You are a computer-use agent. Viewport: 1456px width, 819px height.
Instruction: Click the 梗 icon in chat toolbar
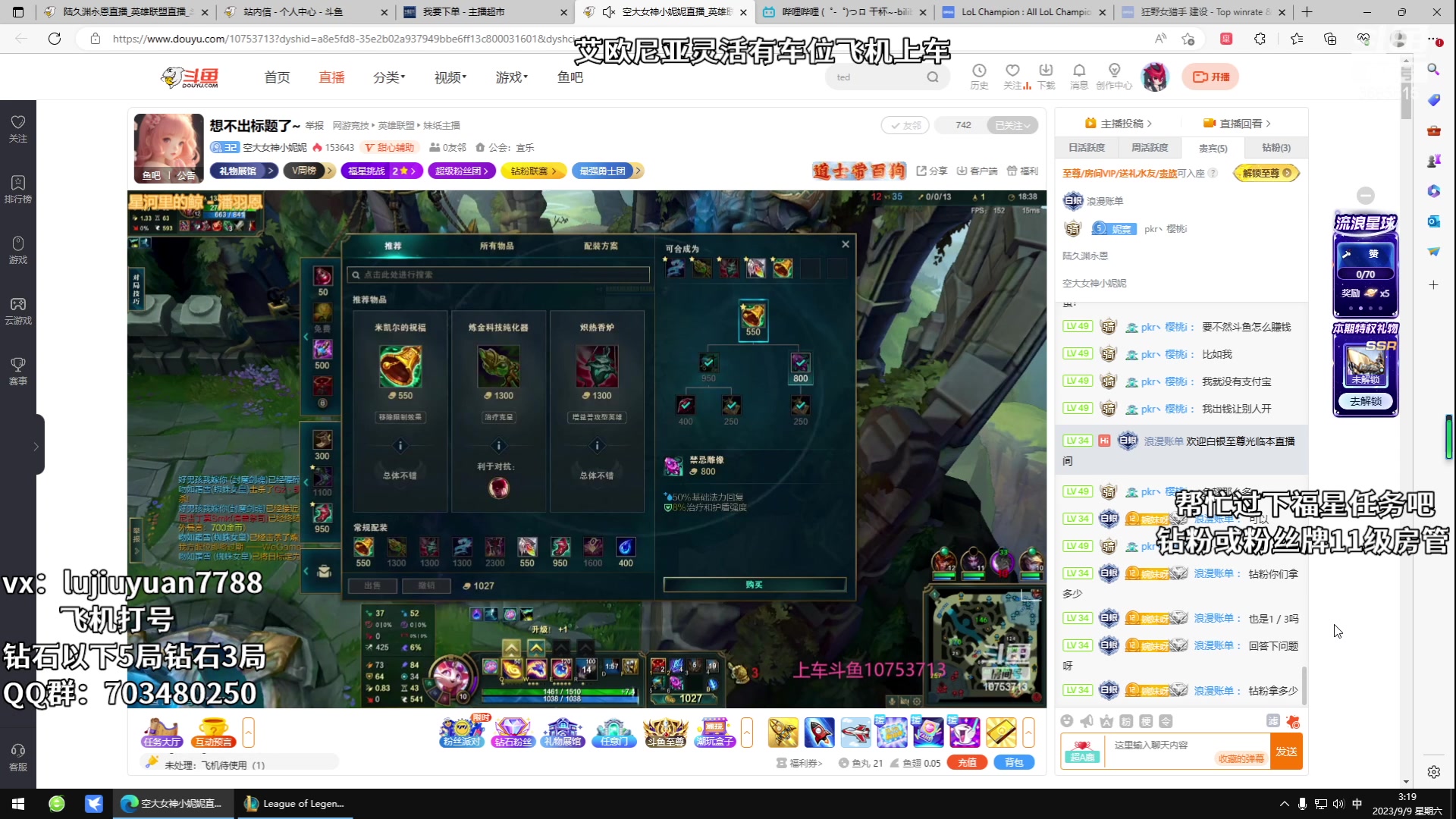pos(1146,721)
